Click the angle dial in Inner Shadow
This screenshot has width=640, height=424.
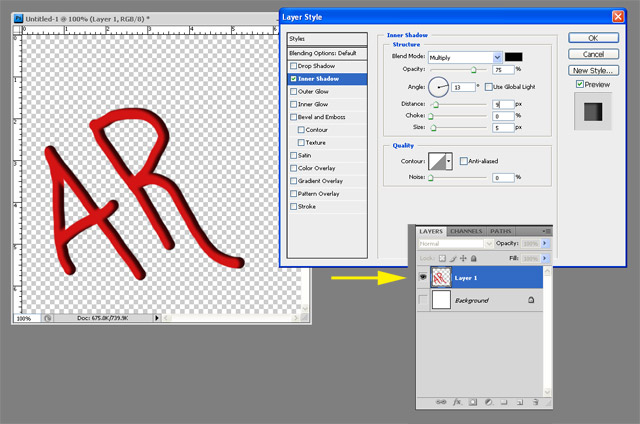[x=438, y=87]
